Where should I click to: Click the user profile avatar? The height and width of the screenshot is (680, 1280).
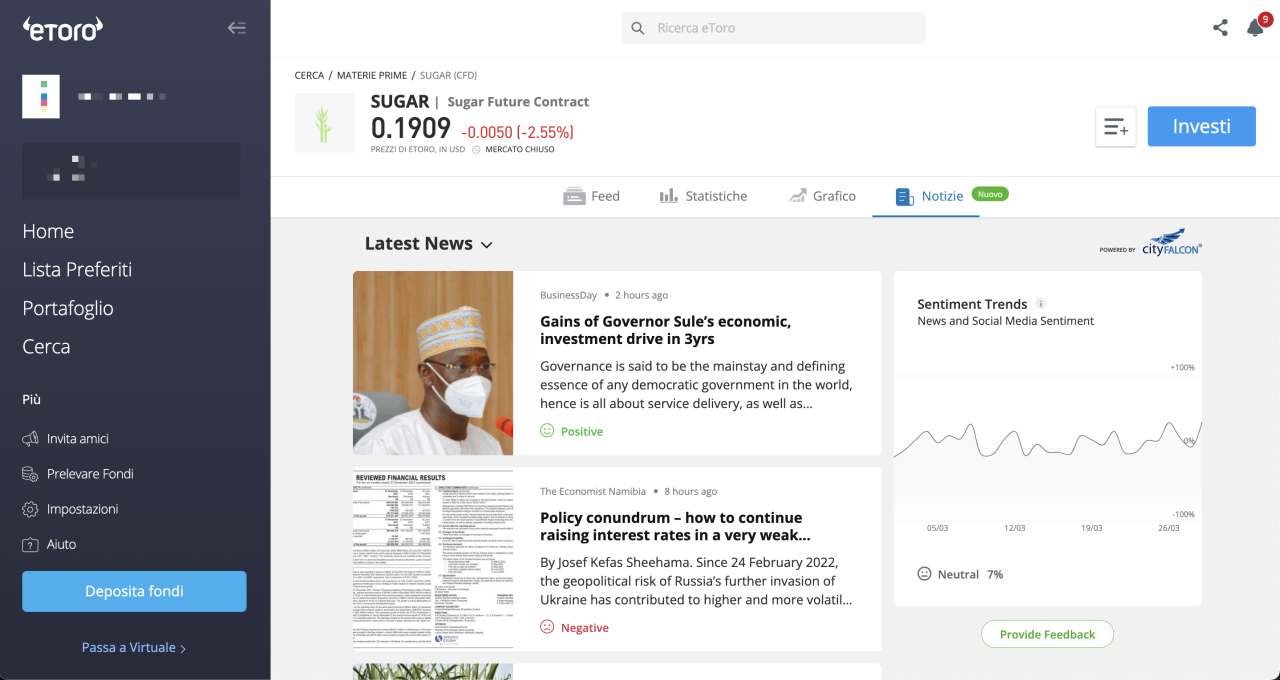point(41,97)
